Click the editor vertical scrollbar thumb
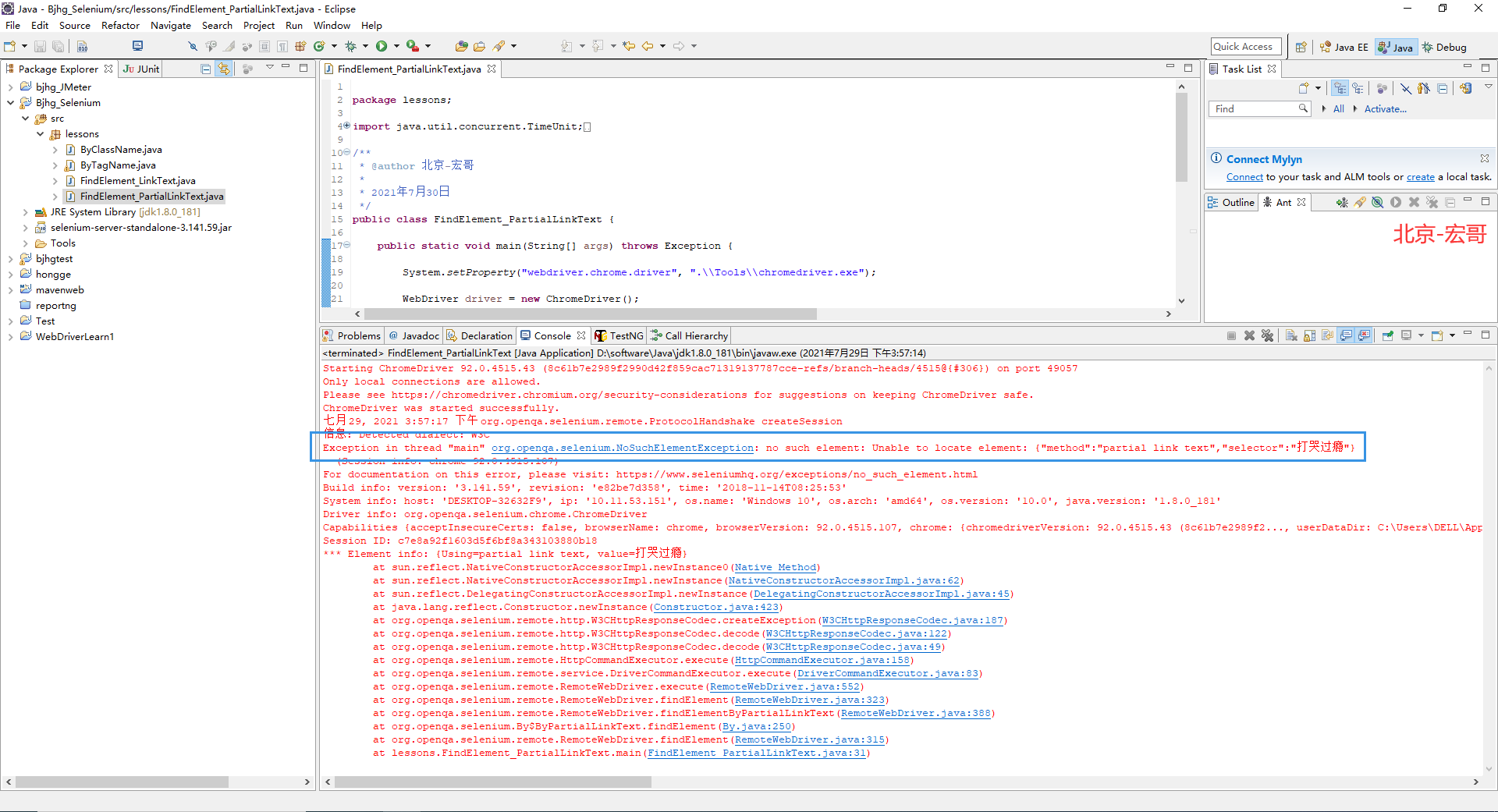1498x812 pixels. tap(1181, 137)
